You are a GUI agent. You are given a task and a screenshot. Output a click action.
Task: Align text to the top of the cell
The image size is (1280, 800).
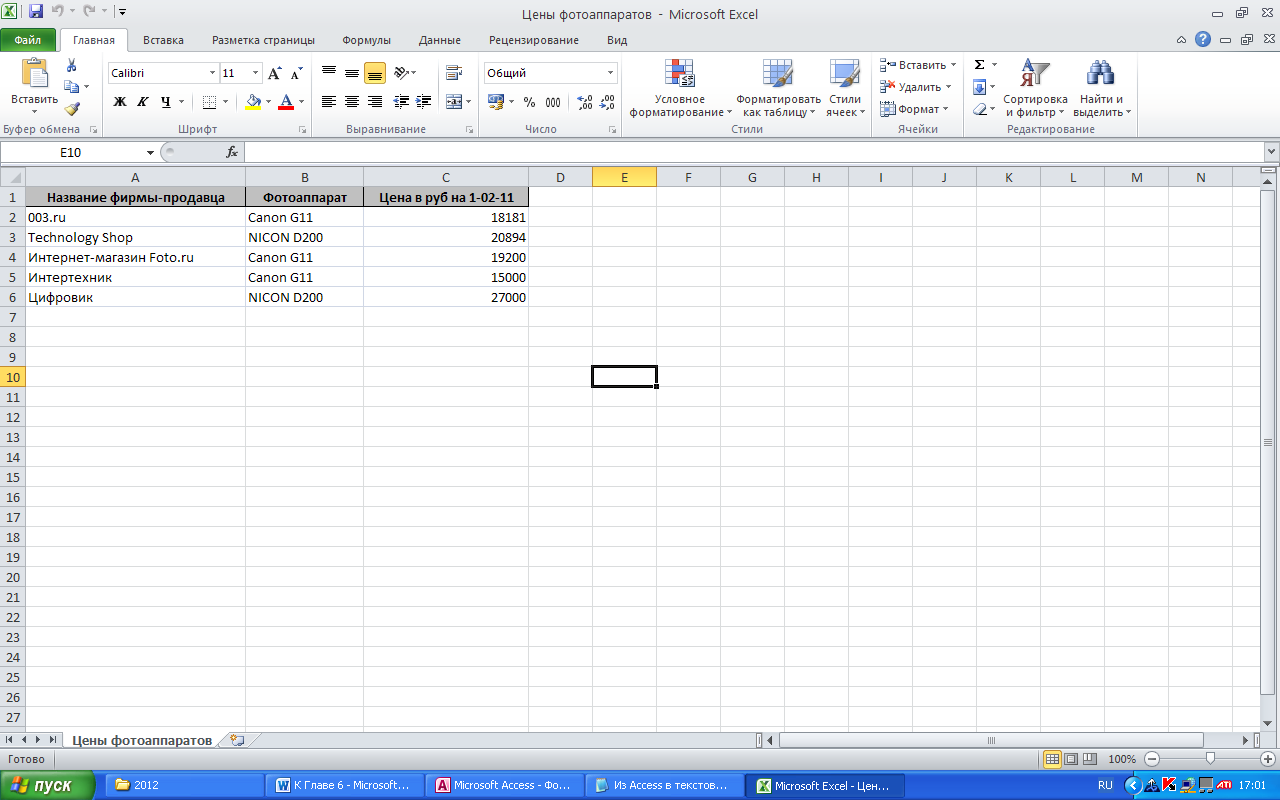tap(328, 72)
